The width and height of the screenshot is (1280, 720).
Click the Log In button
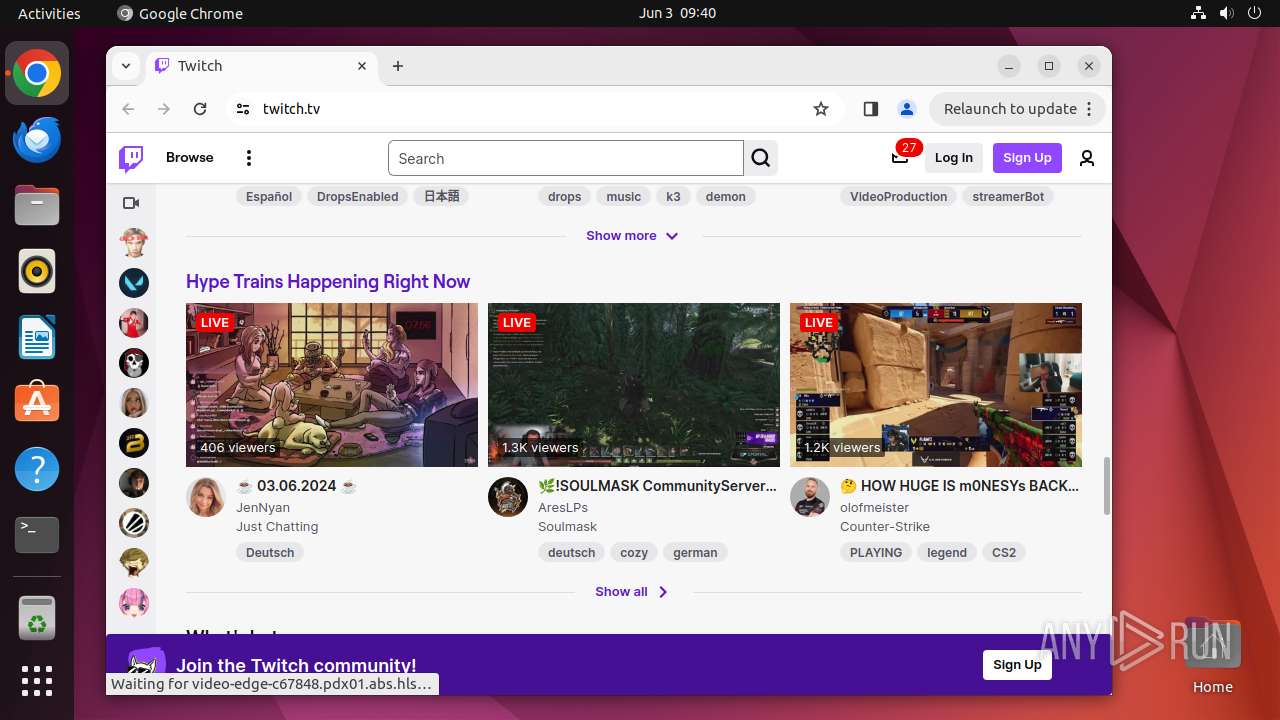pyautogui.click(x=954, y=158)
